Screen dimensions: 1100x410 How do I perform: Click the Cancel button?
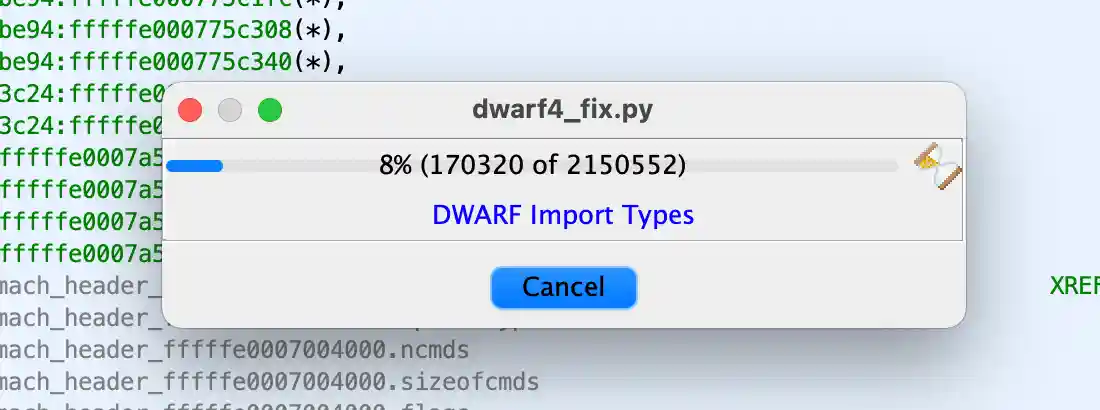(563, 287)
